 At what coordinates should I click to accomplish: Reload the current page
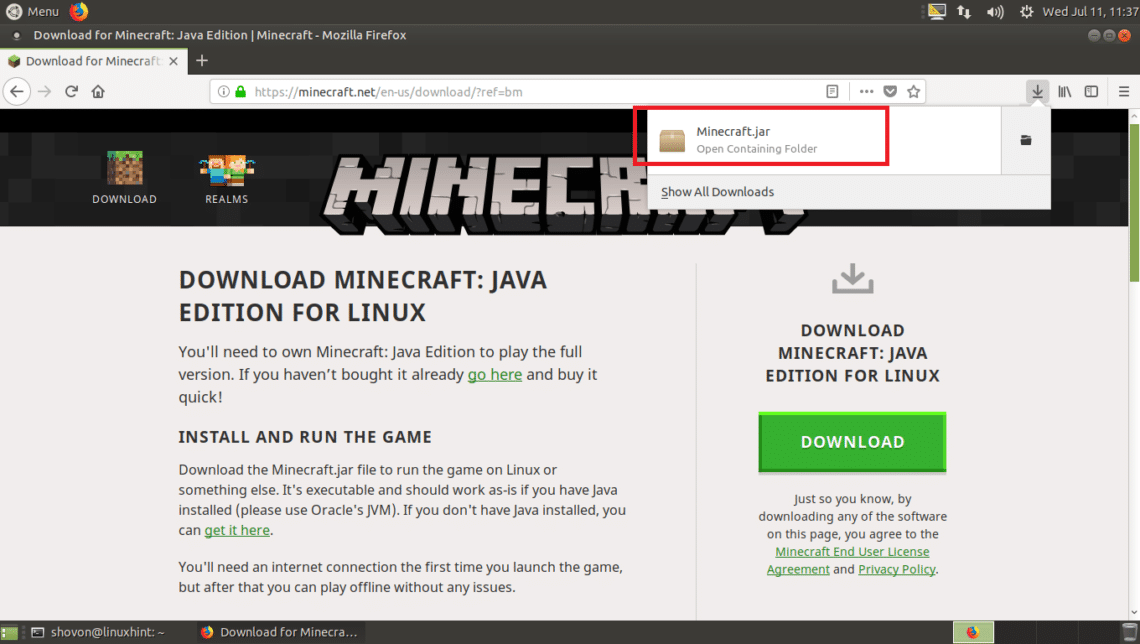point(71,92)
